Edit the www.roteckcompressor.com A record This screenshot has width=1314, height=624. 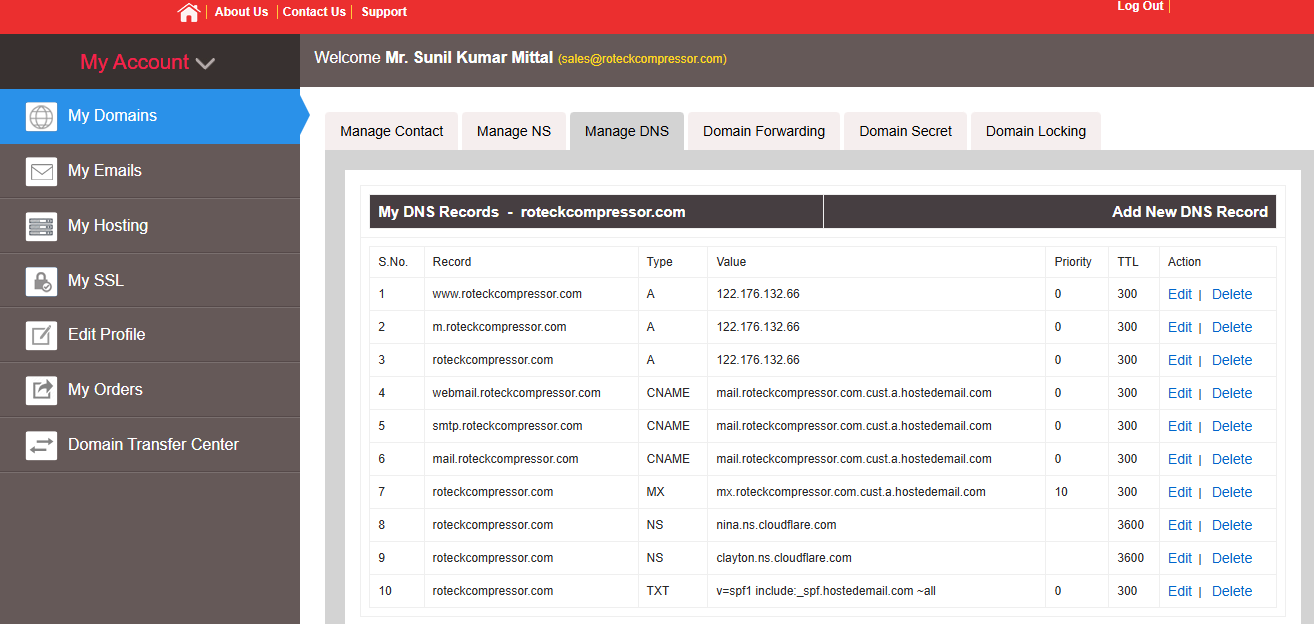(1179, 294)
